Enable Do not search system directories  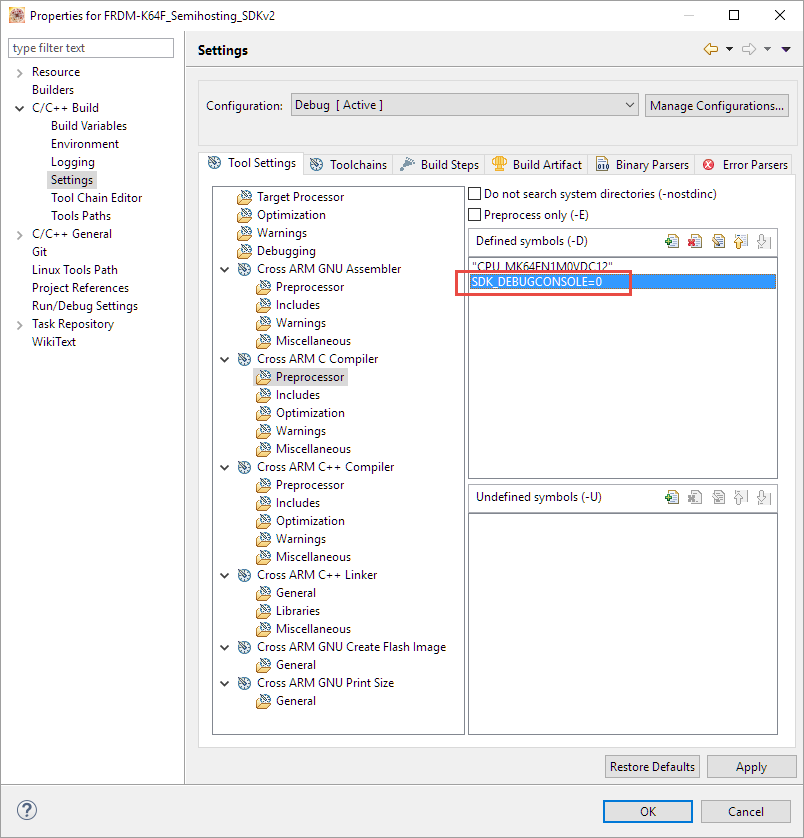click(476, 194)
